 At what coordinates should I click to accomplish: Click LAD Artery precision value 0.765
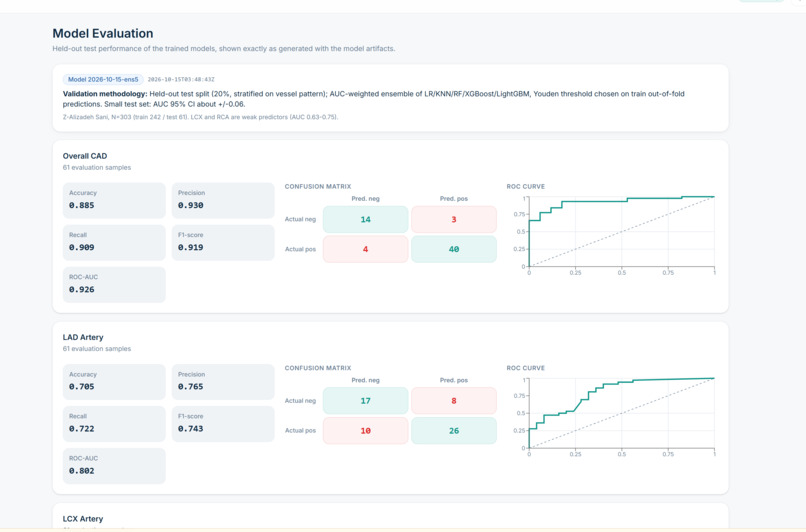click(191, 387)
